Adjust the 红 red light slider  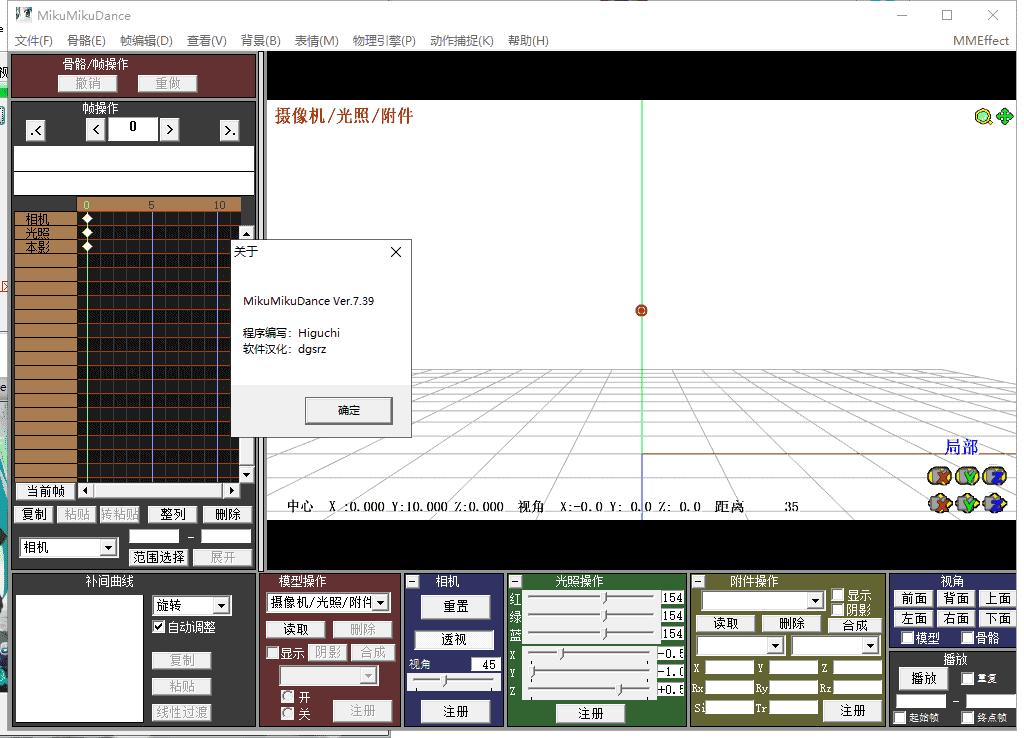(x=604, y=598)
